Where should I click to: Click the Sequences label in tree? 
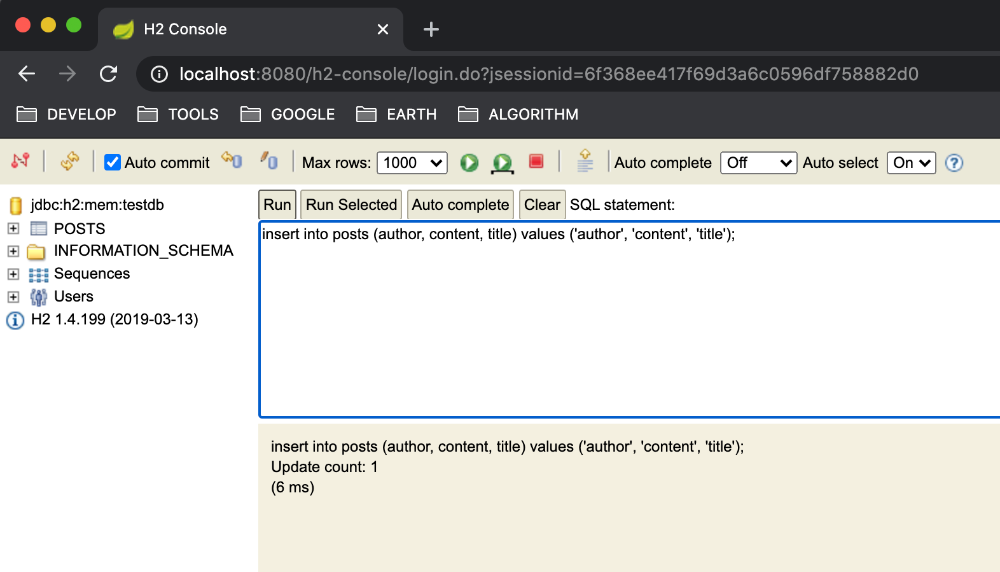92,274
